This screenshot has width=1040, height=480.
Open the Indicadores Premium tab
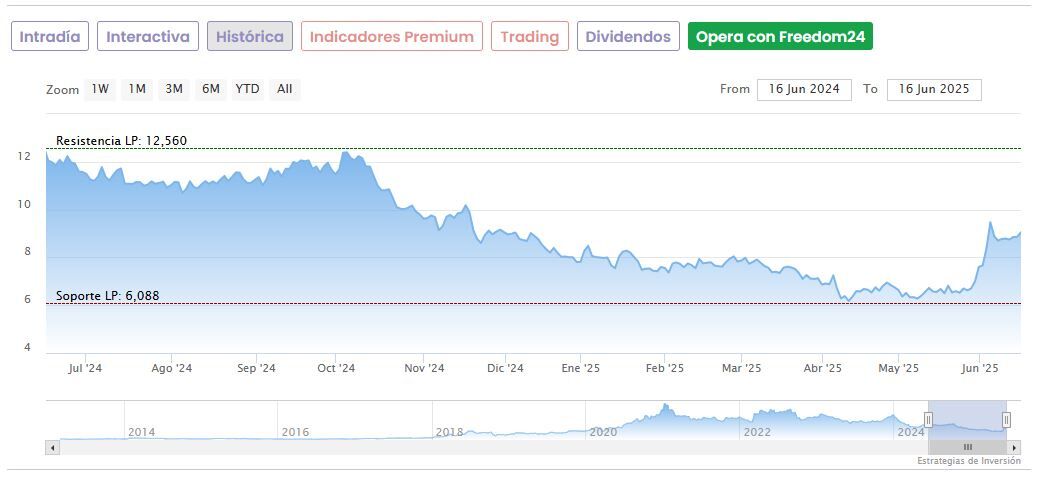click(391, 37)
